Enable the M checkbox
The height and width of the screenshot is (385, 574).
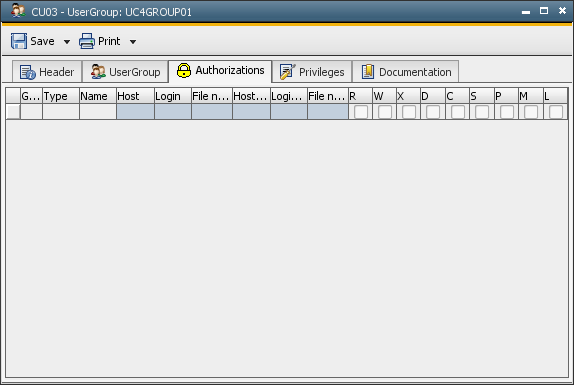click(x=531, y=112)
